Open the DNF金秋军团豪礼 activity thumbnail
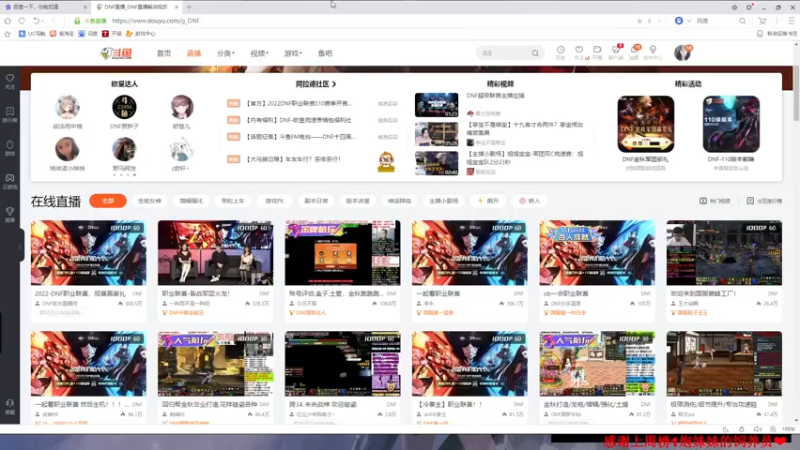This screenshot has width=800, height=450. tap(645, 124)
